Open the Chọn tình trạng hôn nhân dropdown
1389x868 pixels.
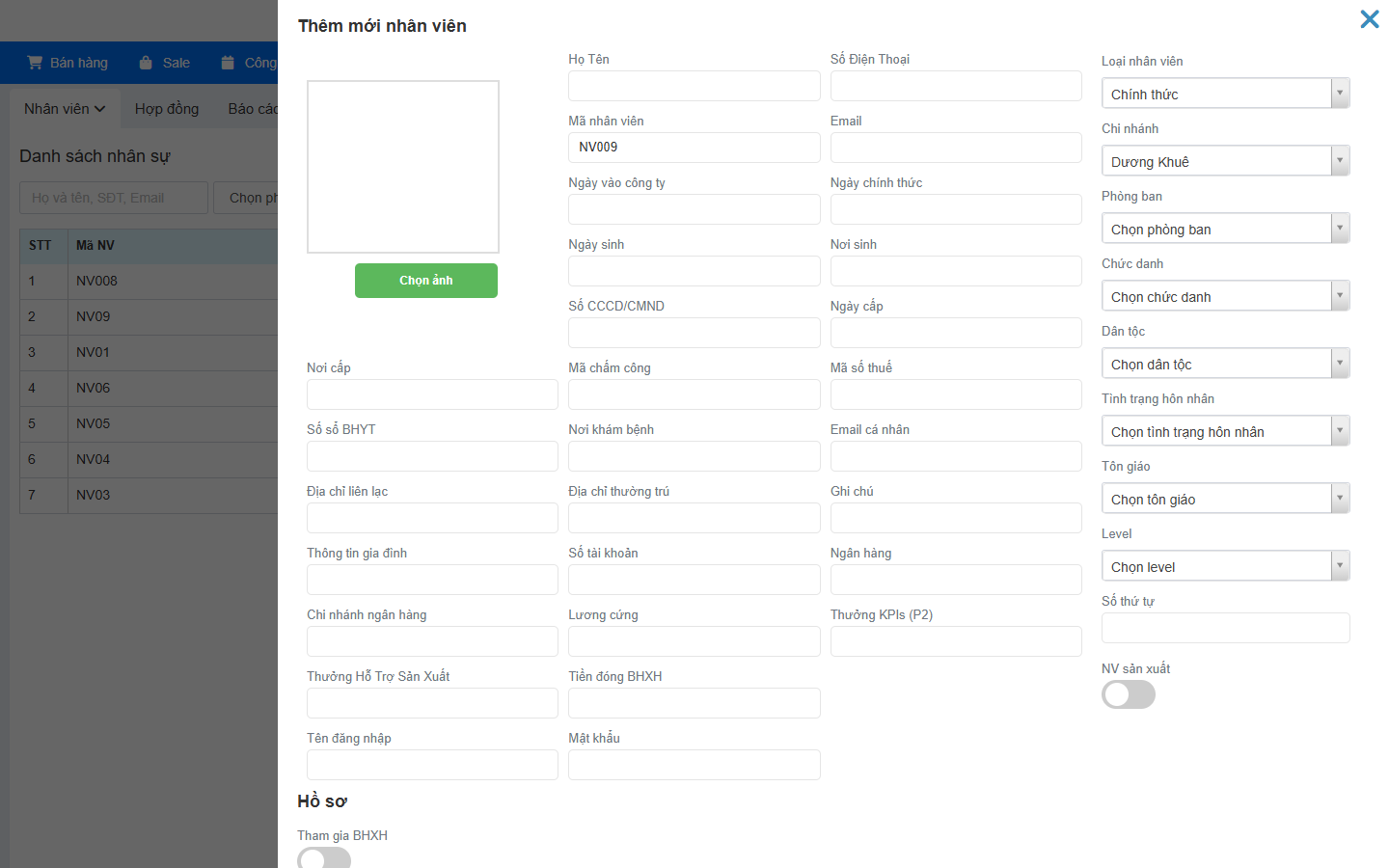point(1225,431)
